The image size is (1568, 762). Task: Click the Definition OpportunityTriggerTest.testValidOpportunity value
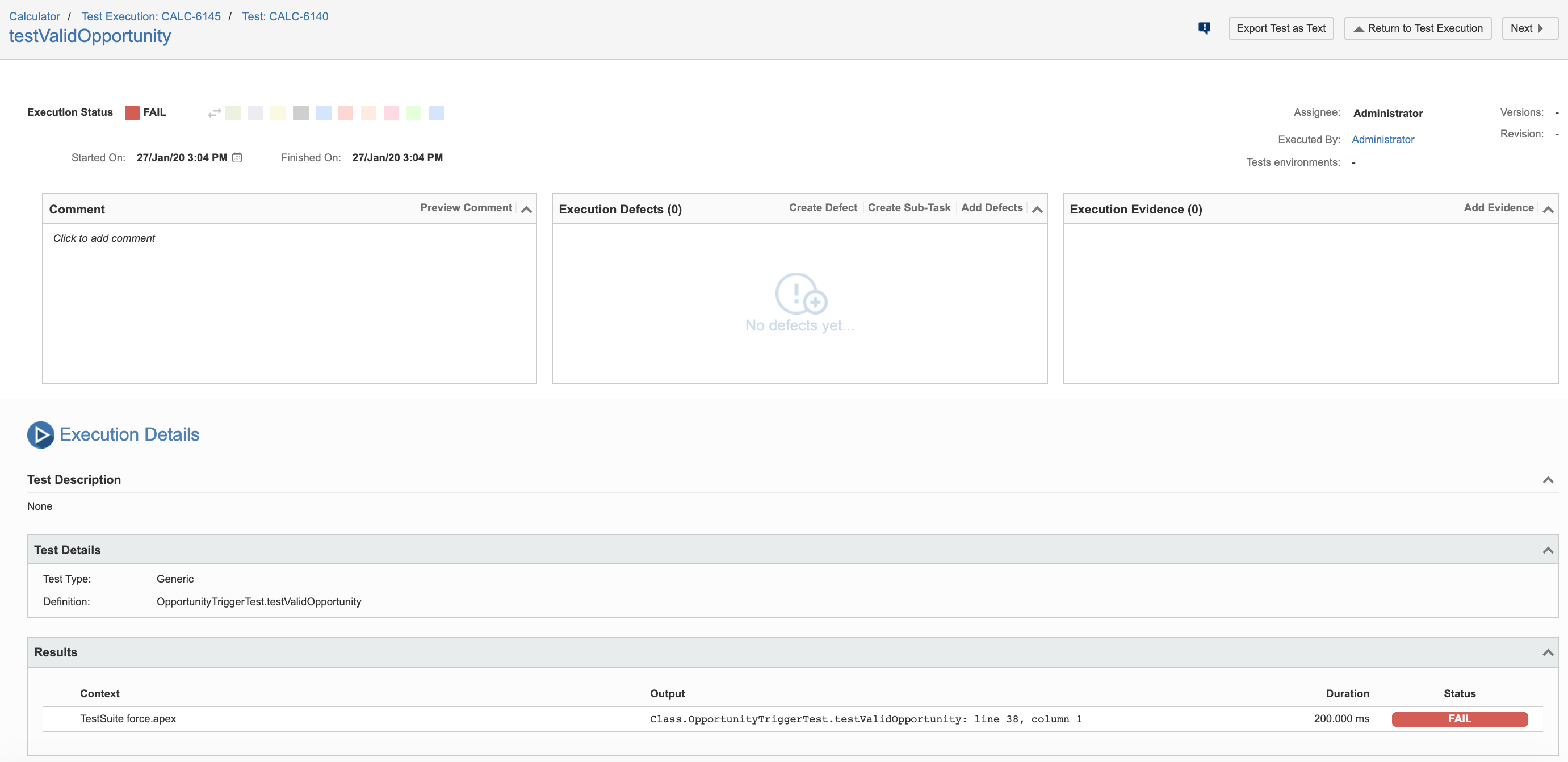click(259, 602)
